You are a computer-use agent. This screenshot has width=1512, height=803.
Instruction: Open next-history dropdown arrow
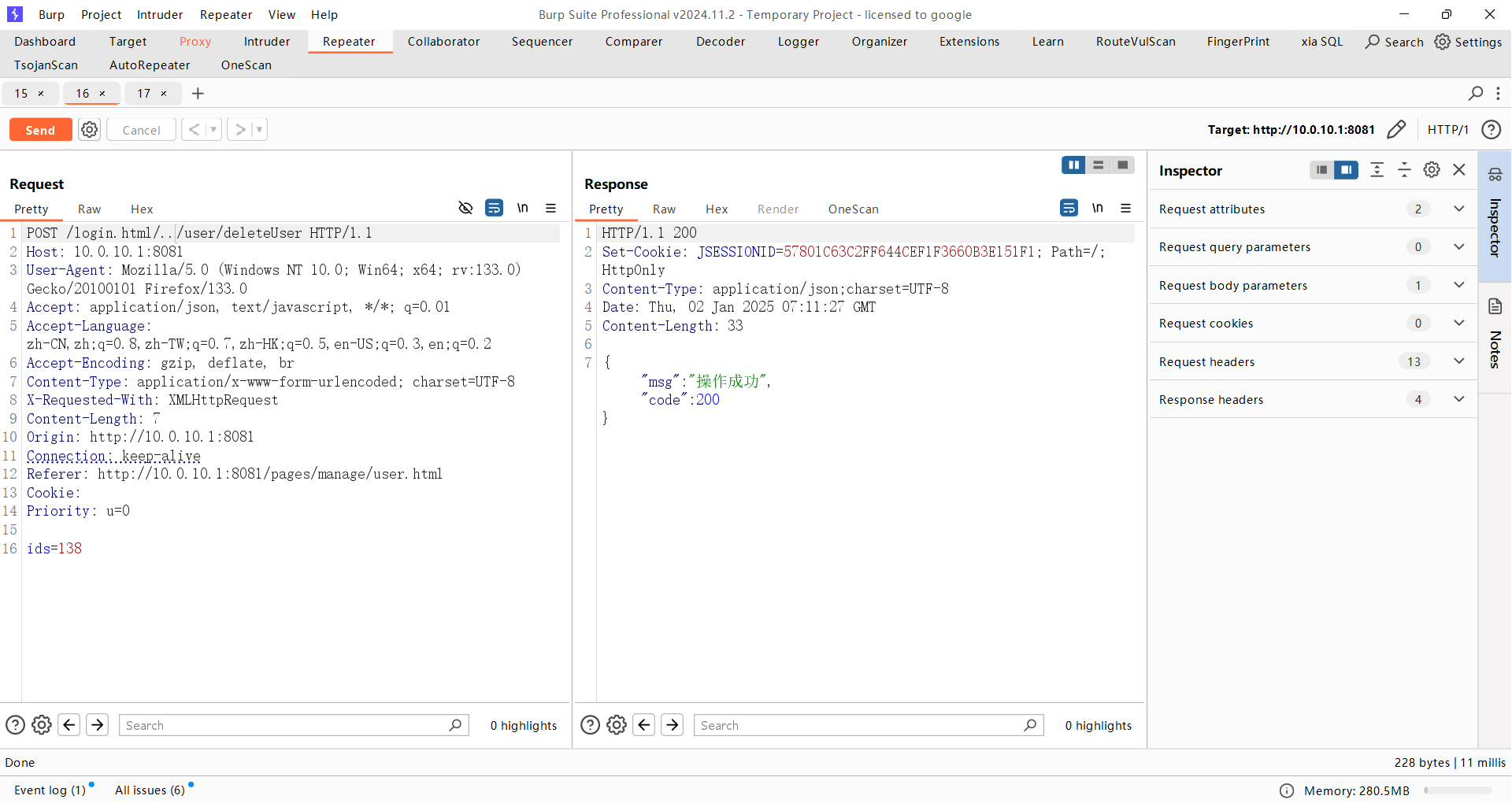(x=259, y=130)
